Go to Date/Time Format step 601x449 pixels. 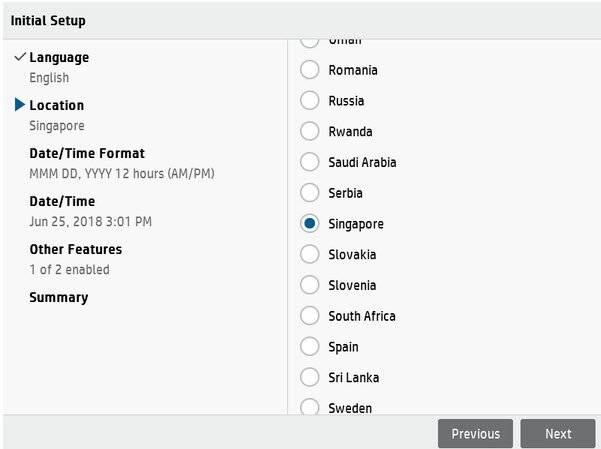click(x=87, y=154)
